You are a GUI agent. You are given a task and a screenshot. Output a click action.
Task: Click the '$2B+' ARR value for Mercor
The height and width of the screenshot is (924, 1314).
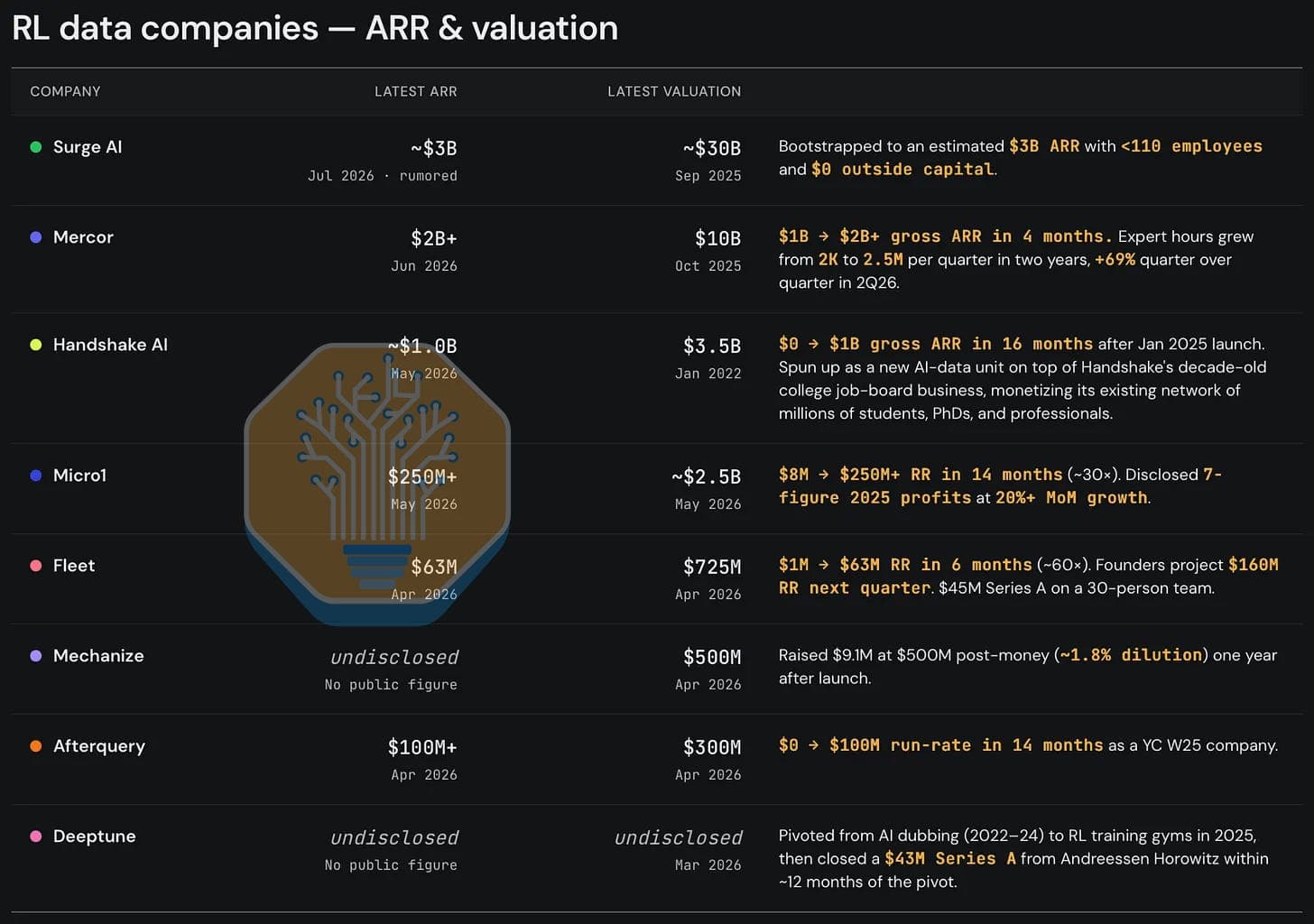(434, 238)
